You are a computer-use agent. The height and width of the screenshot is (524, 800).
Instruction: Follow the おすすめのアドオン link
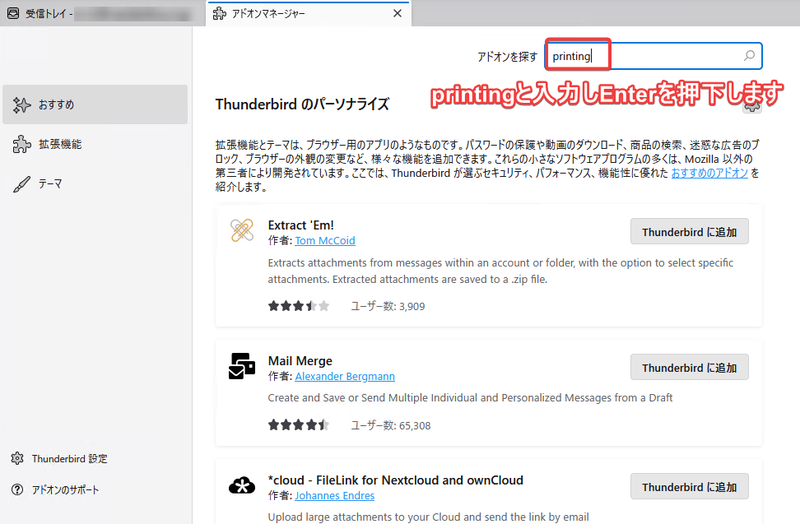tap(709, 173)
